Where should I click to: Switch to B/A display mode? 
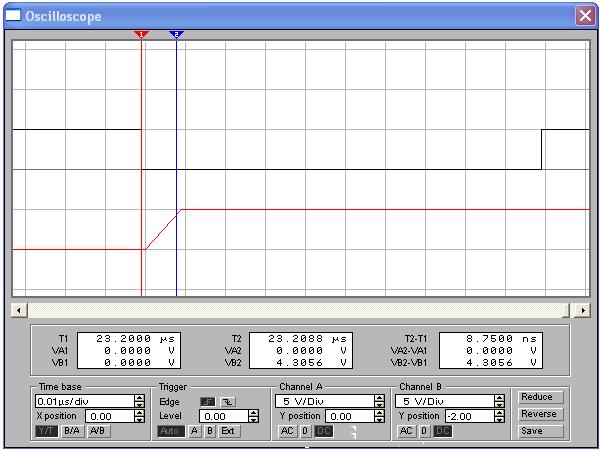[72, 431]
